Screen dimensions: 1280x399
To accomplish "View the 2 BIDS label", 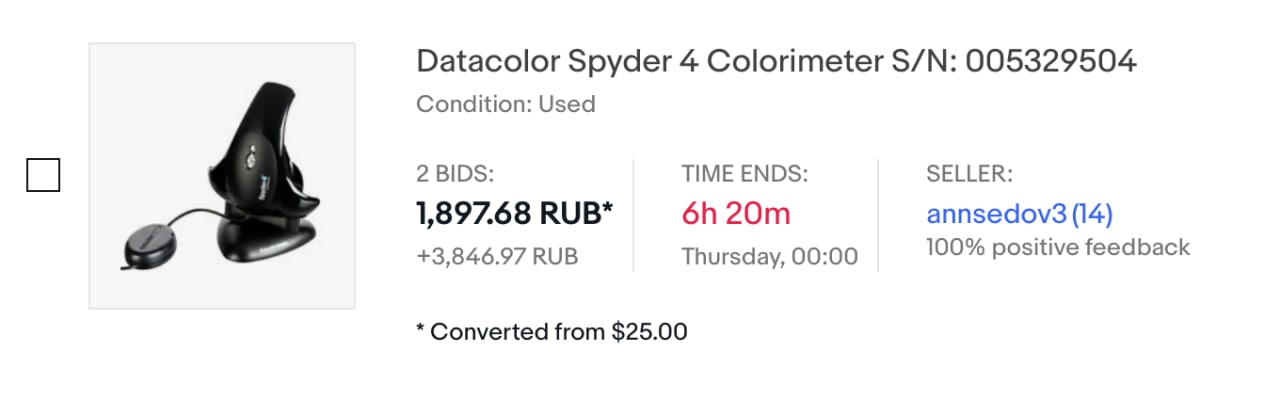I will click(455, 174).
